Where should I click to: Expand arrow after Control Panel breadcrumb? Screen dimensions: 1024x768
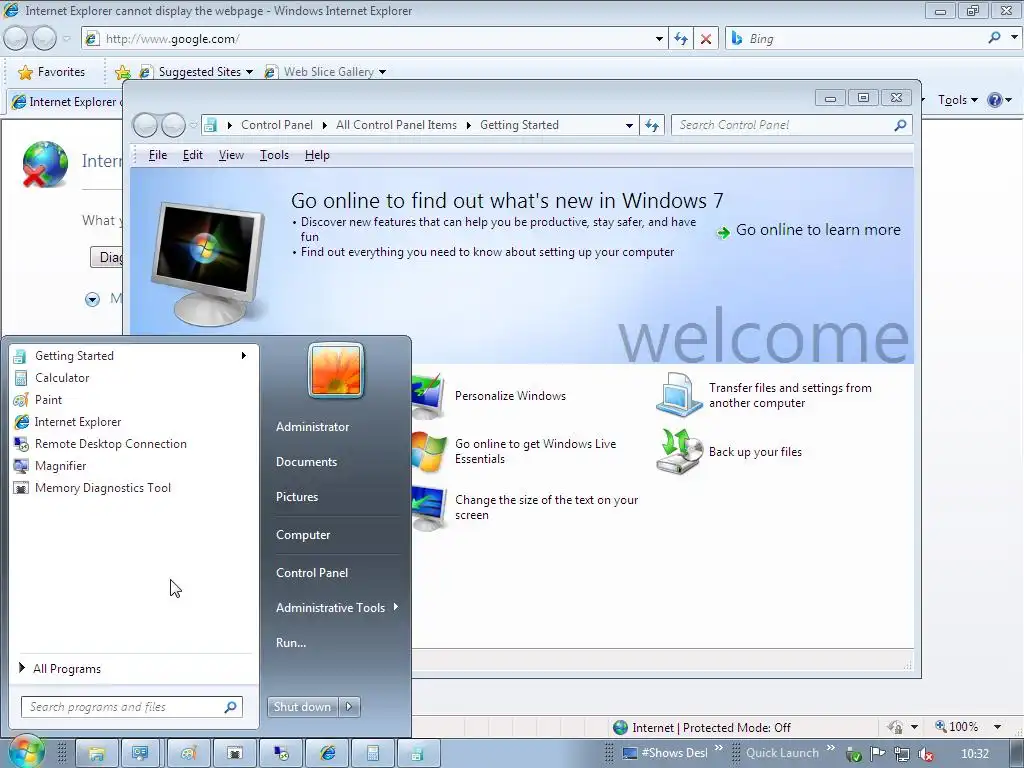pos(325,125)
